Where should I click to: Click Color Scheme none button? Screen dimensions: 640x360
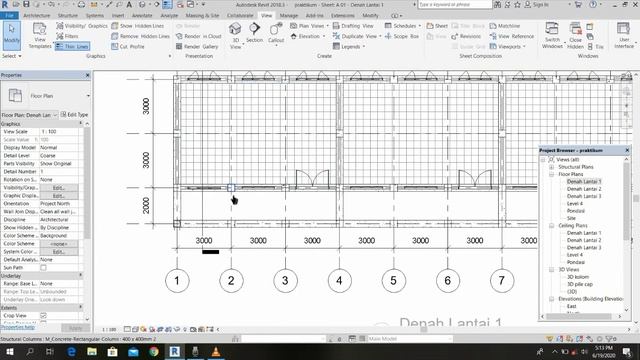click(x=59, y=244)
